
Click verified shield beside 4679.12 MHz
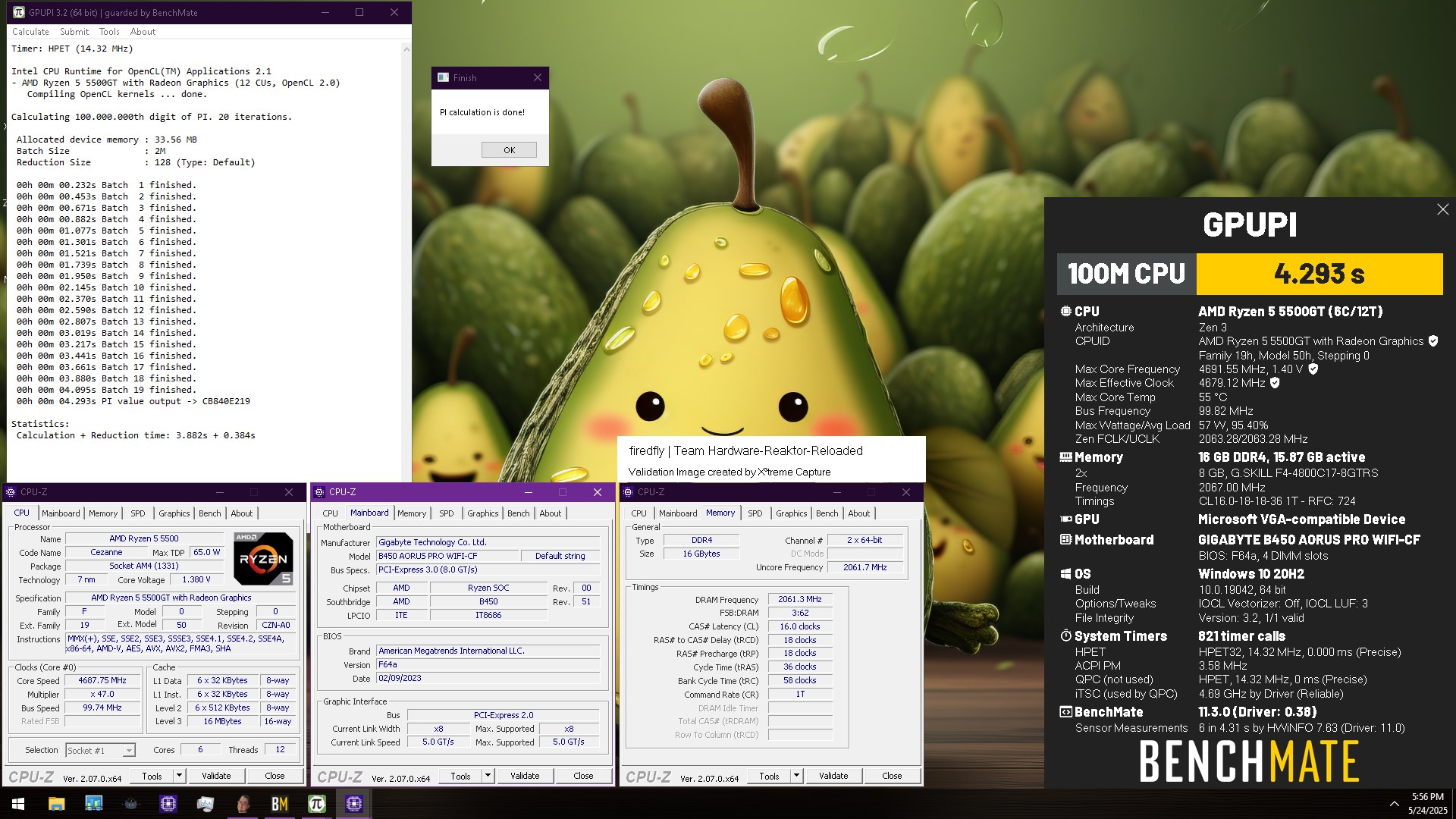click(1275, 383)
